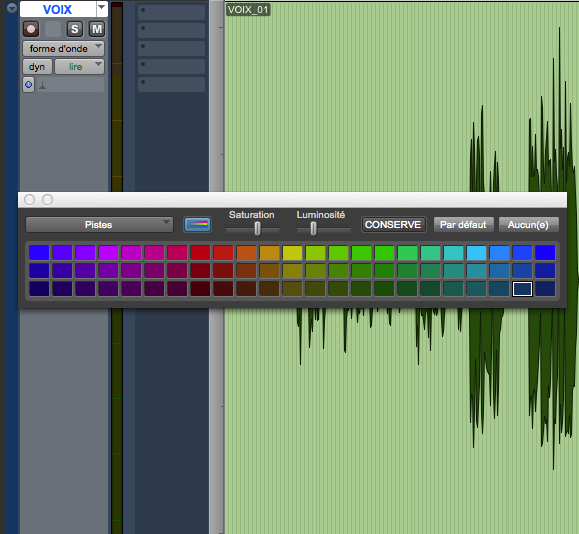Click the Luminosité slider handle
The width and height of the screenshot is (579, 534).
pos(313,229)
